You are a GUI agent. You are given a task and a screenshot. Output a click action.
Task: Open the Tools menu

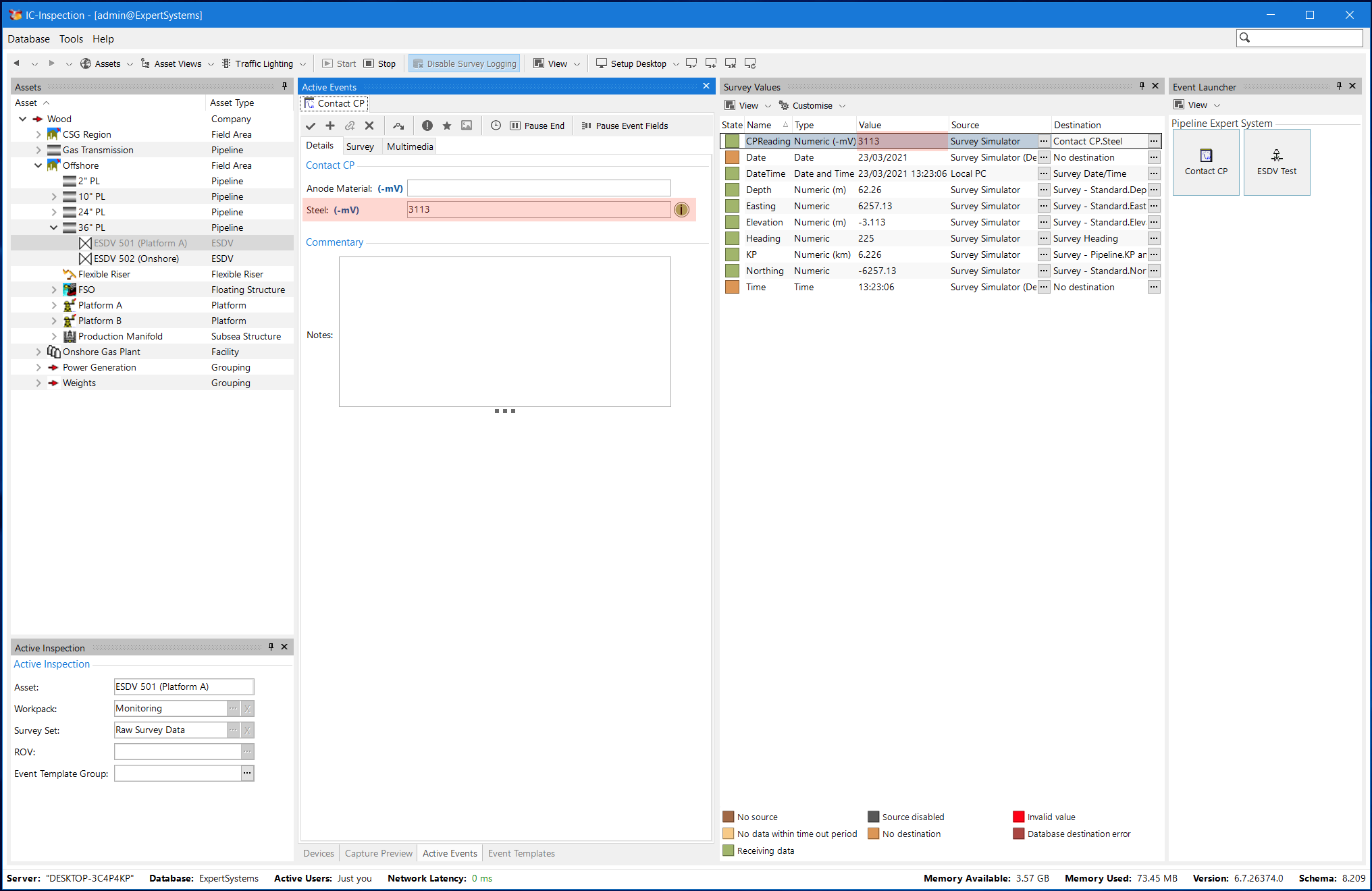pos(71,39)
